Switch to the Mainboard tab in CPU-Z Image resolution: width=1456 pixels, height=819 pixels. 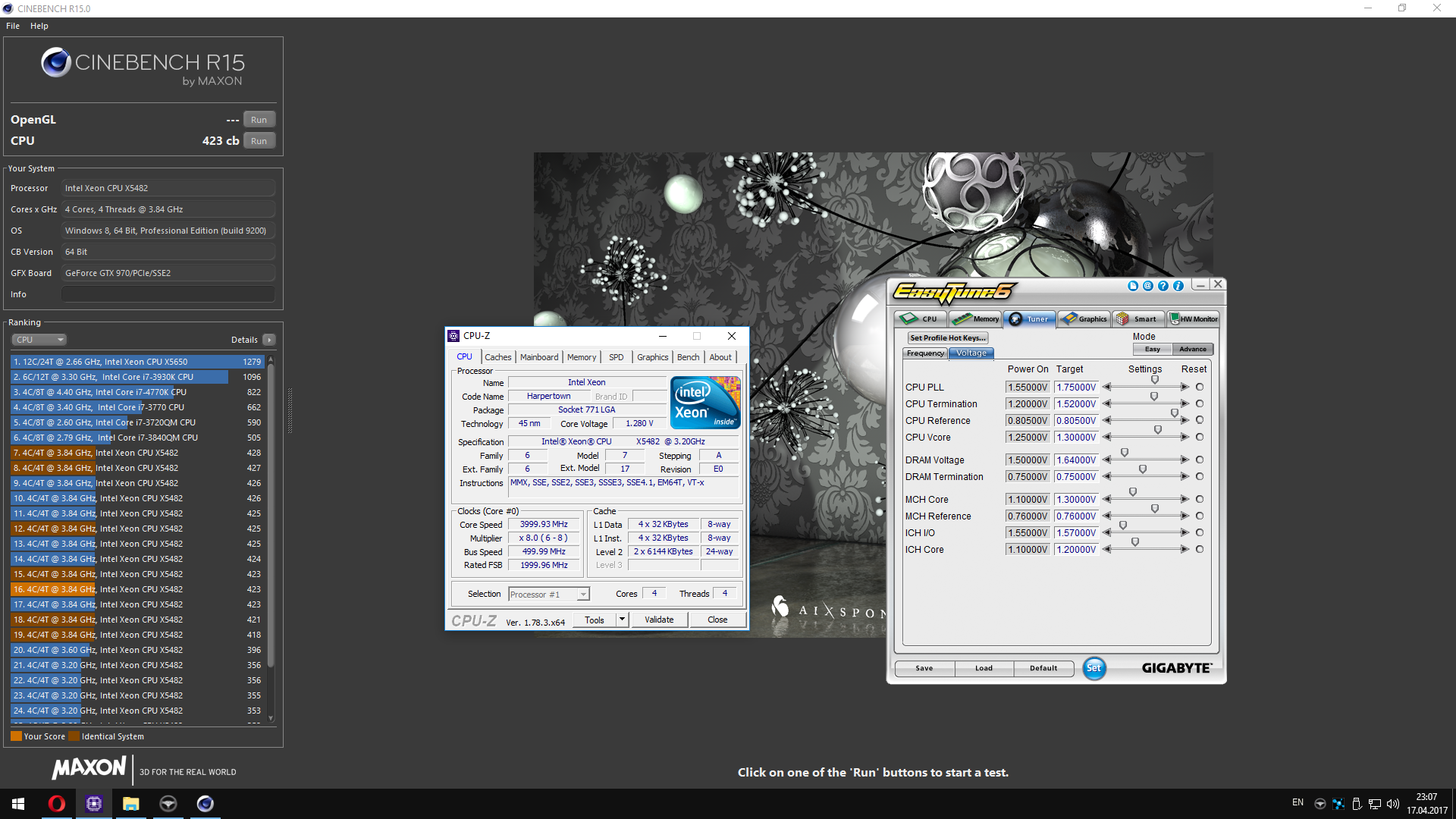click(x=538, y=357)
